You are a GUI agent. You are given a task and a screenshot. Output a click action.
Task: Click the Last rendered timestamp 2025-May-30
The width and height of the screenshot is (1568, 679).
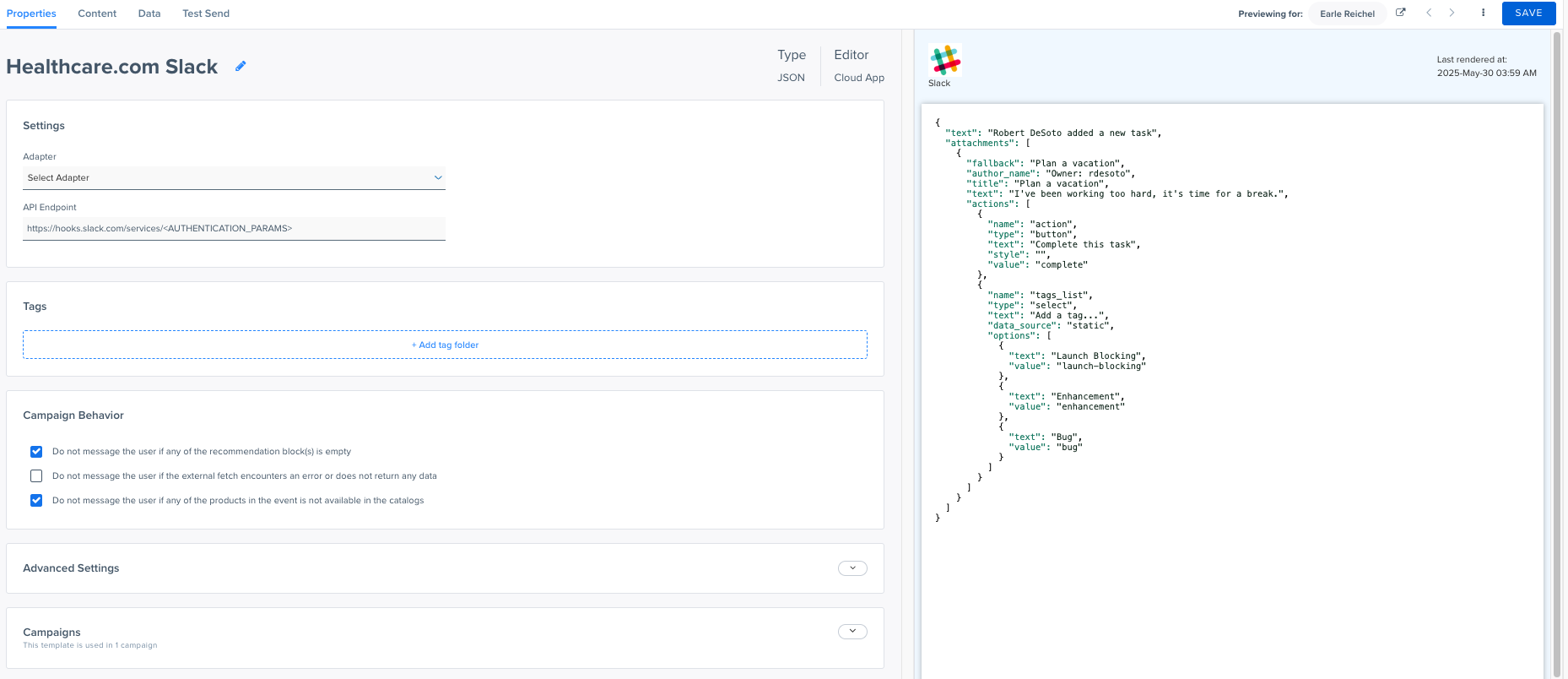1487,73
